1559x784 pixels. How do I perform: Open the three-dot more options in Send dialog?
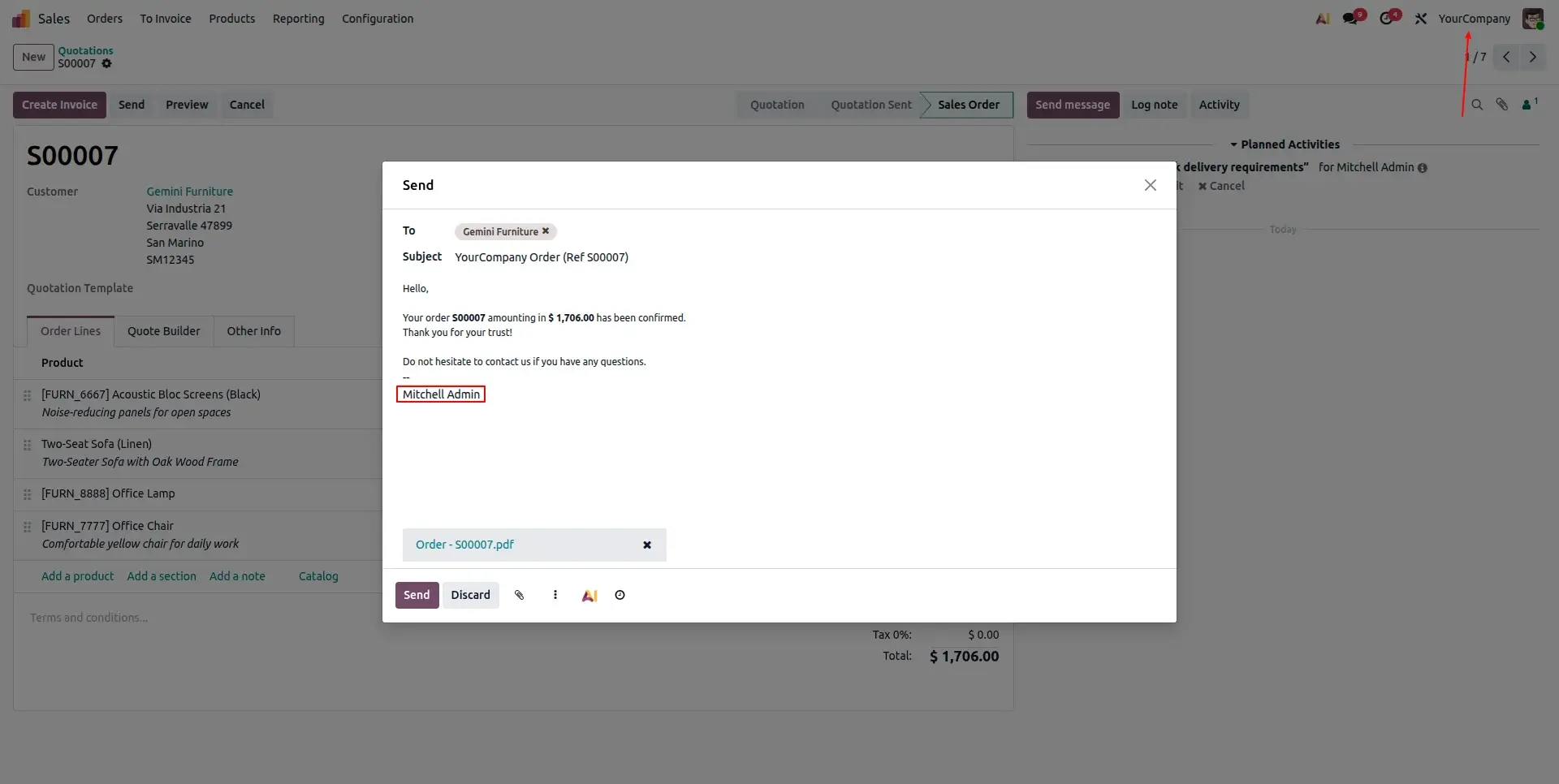coord(555,595)
